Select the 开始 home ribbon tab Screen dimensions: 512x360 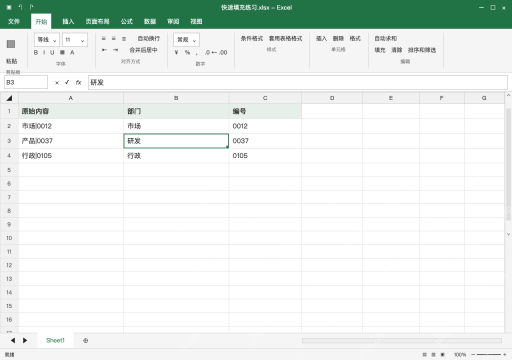41,21
